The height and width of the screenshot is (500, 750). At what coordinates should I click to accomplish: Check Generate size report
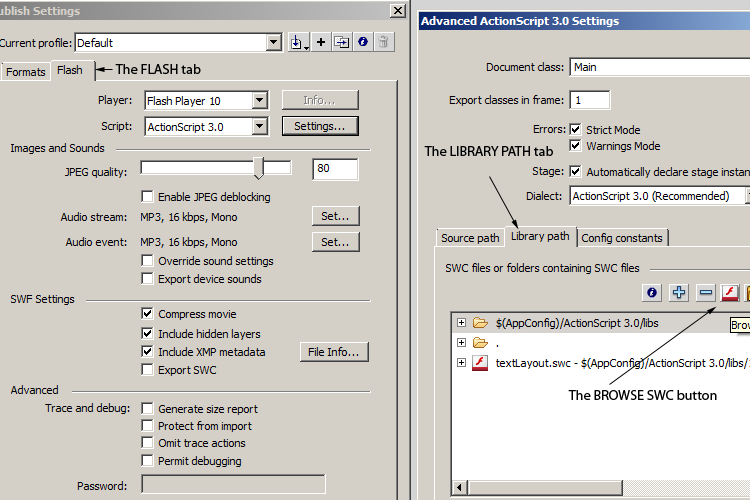tap(147, 409)
